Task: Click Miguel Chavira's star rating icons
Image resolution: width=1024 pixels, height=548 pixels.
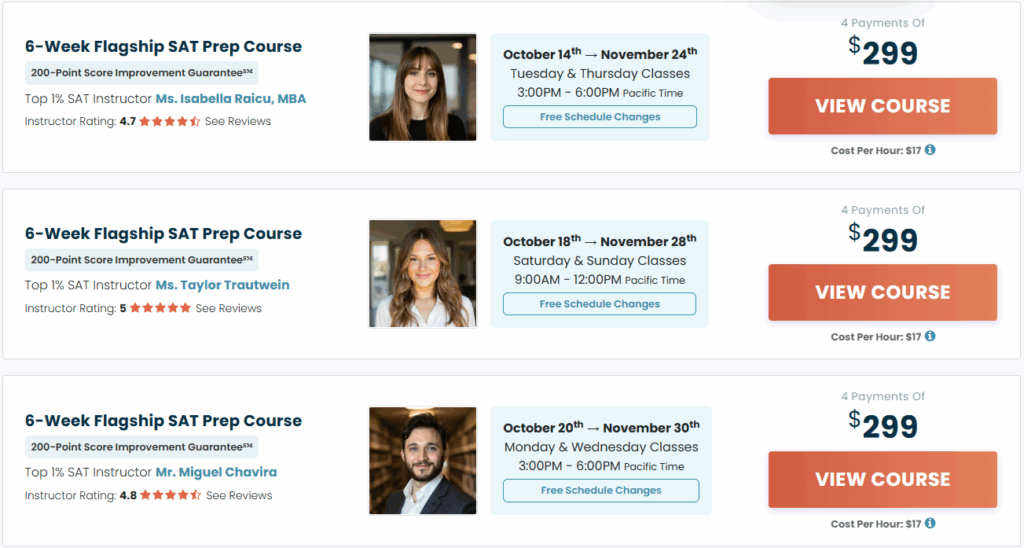Action: [171, 495]
